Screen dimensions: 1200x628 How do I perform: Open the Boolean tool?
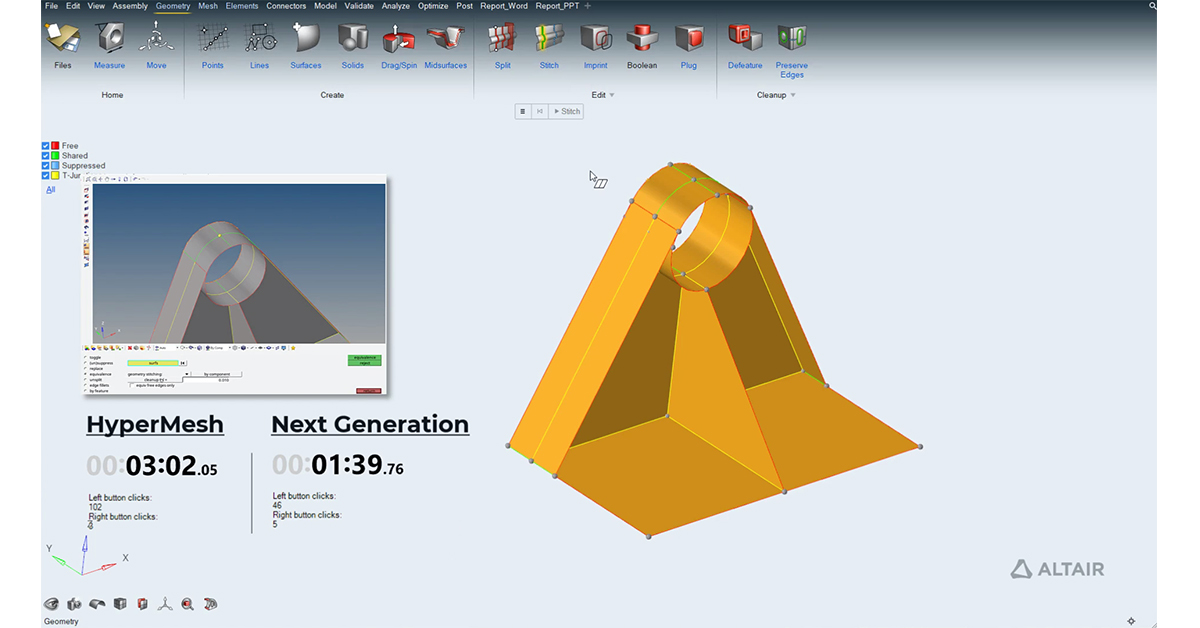click(x=642, y=46)
